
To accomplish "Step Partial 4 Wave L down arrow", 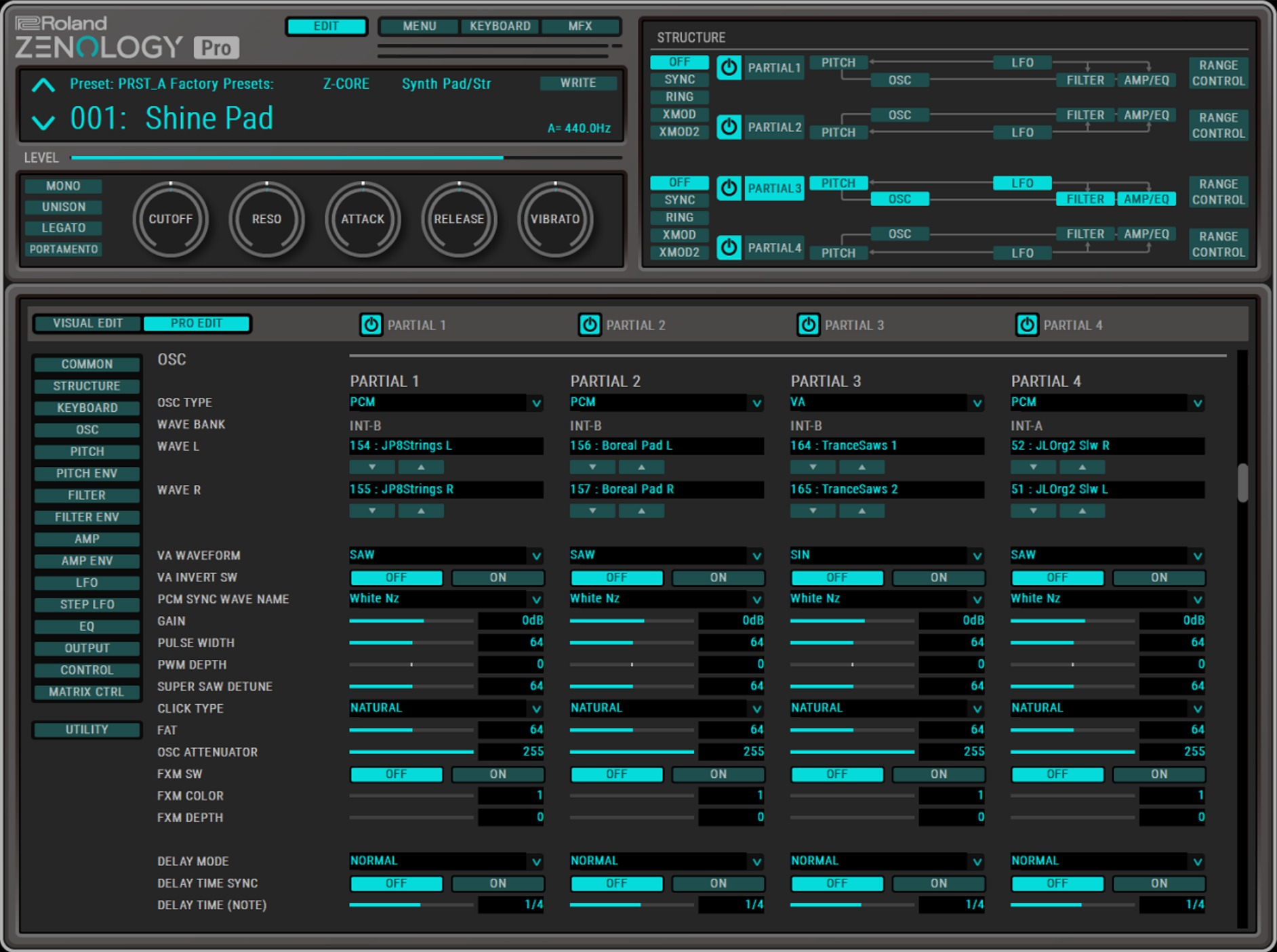I will 1033,467.
